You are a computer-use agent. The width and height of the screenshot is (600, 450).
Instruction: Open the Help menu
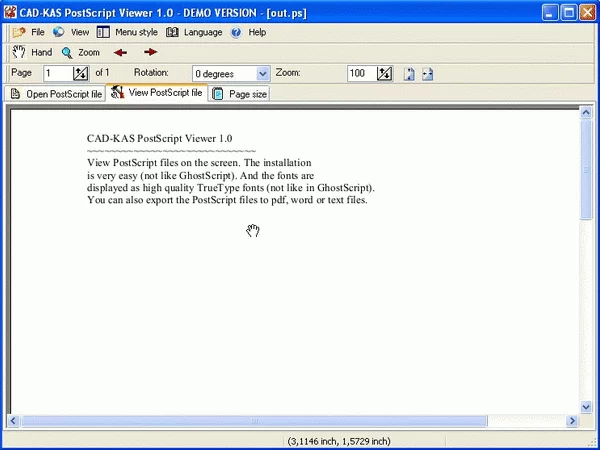[257, 32]
